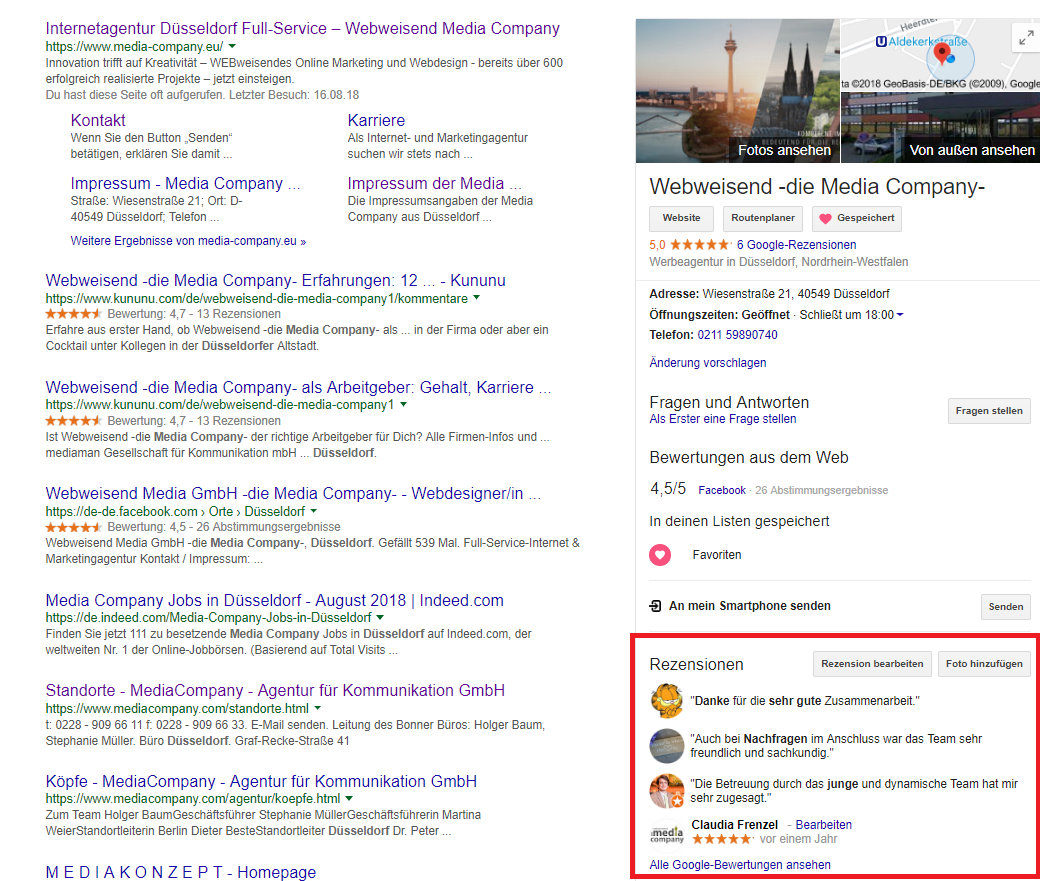Screen dimensions: 1040x881
Task: Click Als Erster eine Frage stellen
Action: tap(722, 419)
